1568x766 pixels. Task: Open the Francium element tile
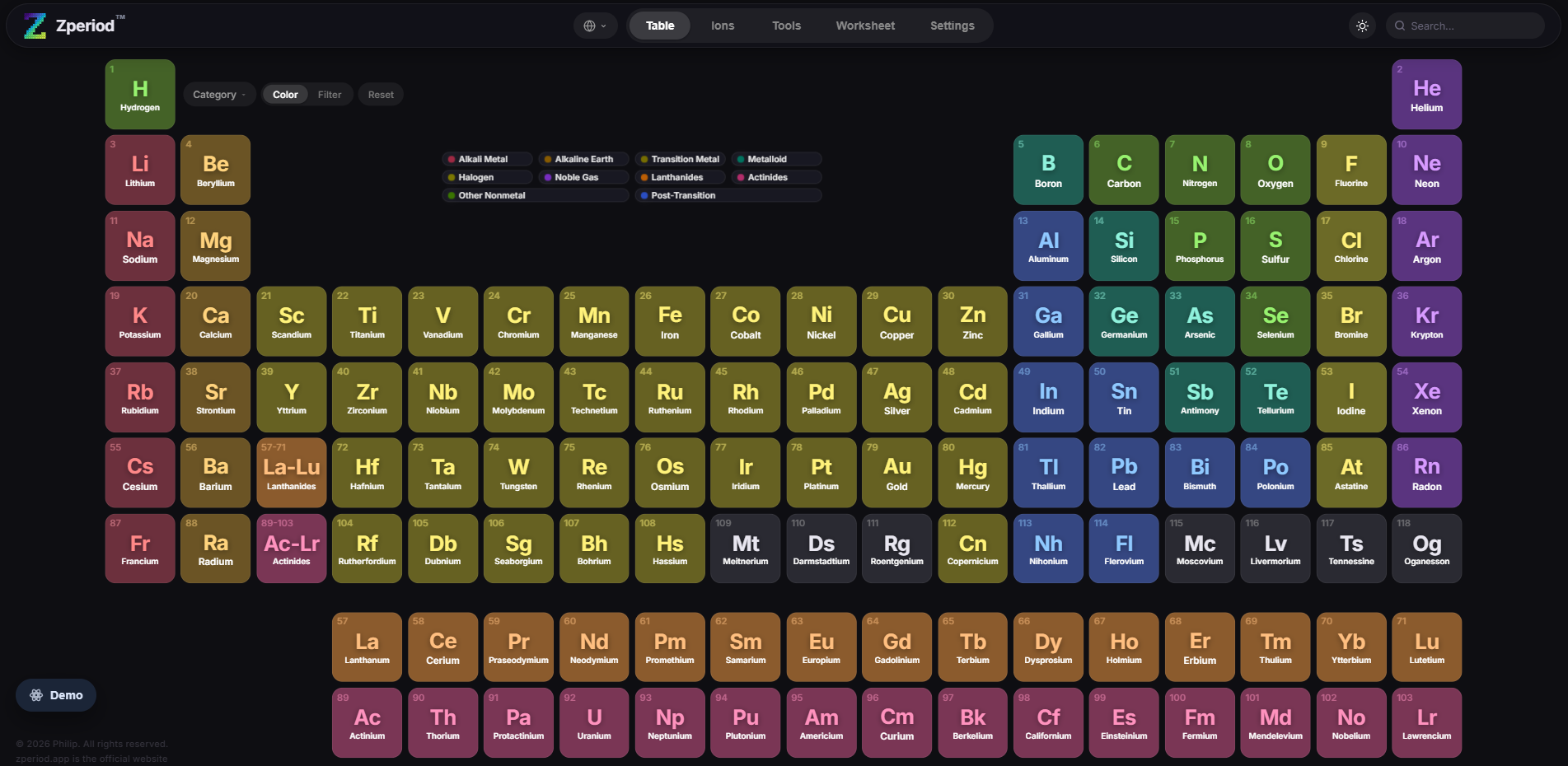point(140,549)
